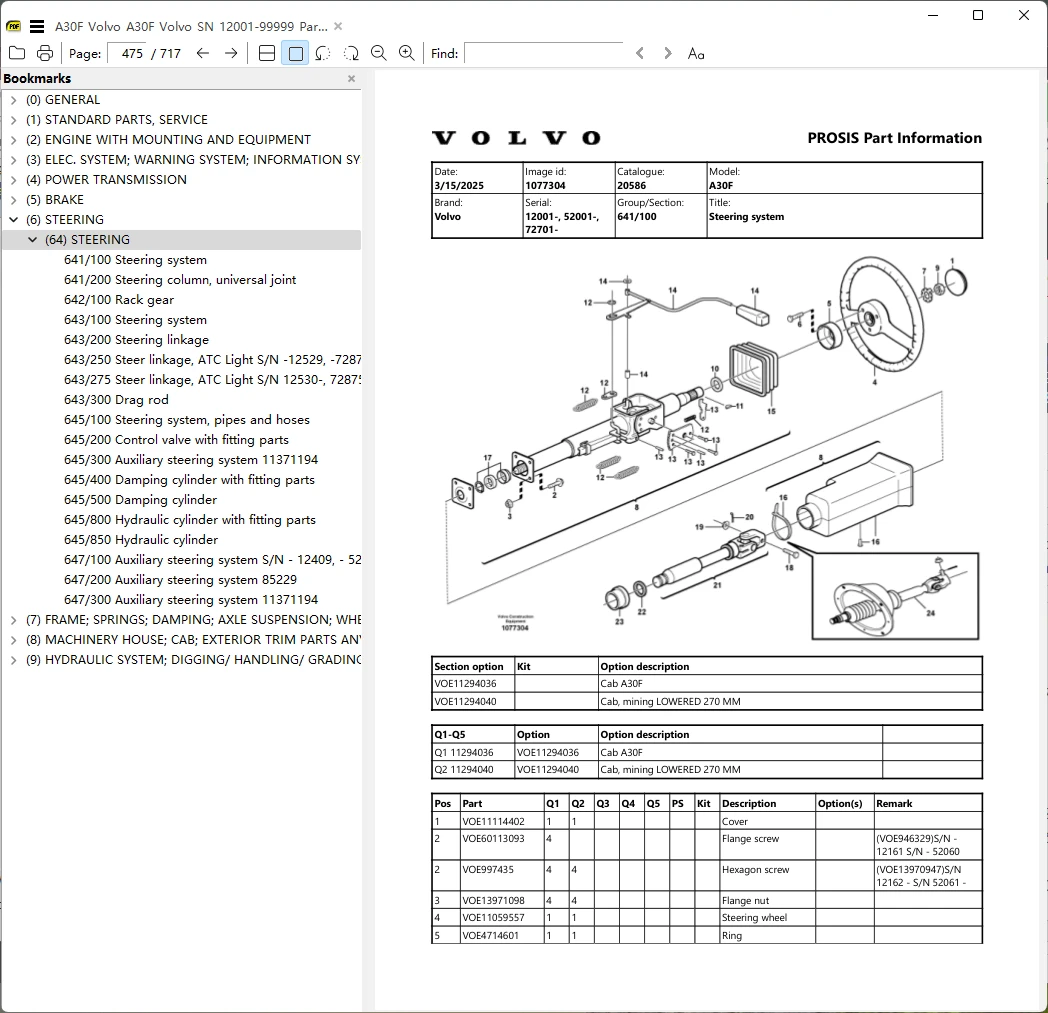Collapse the (6) STEERING bookmark
Screen dimensions: 1048x1013
point(13,220)
